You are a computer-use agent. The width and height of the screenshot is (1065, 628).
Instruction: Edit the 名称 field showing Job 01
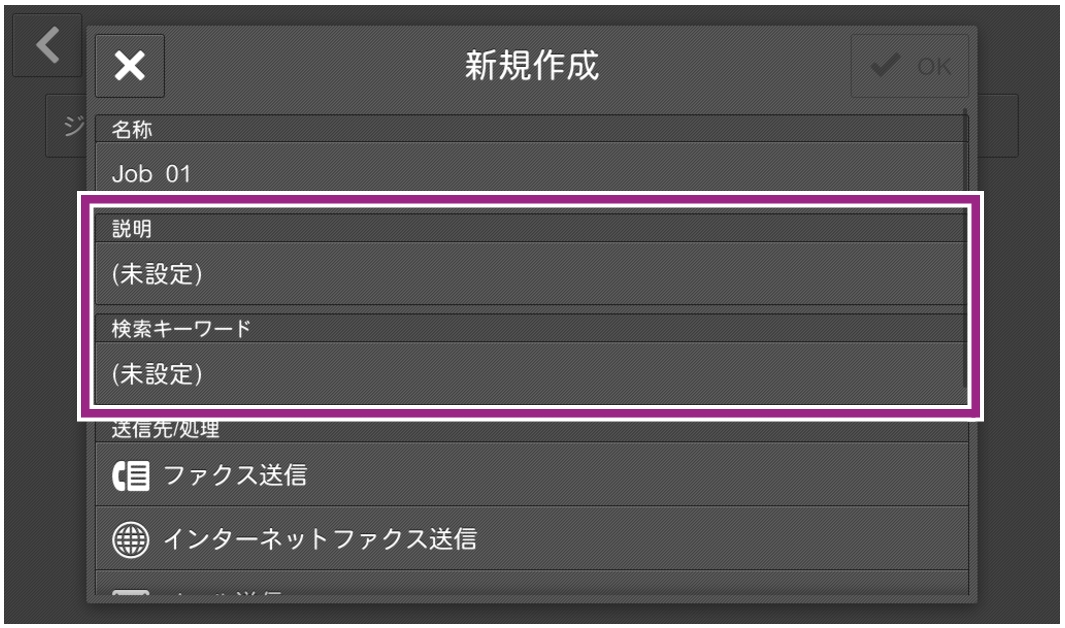[x=530, y=172]
